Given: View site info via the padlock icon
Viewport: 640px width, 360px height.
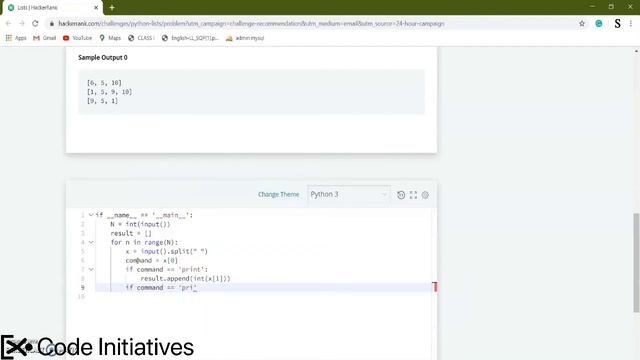Looking at the screenshot, I should click(51, 24).
